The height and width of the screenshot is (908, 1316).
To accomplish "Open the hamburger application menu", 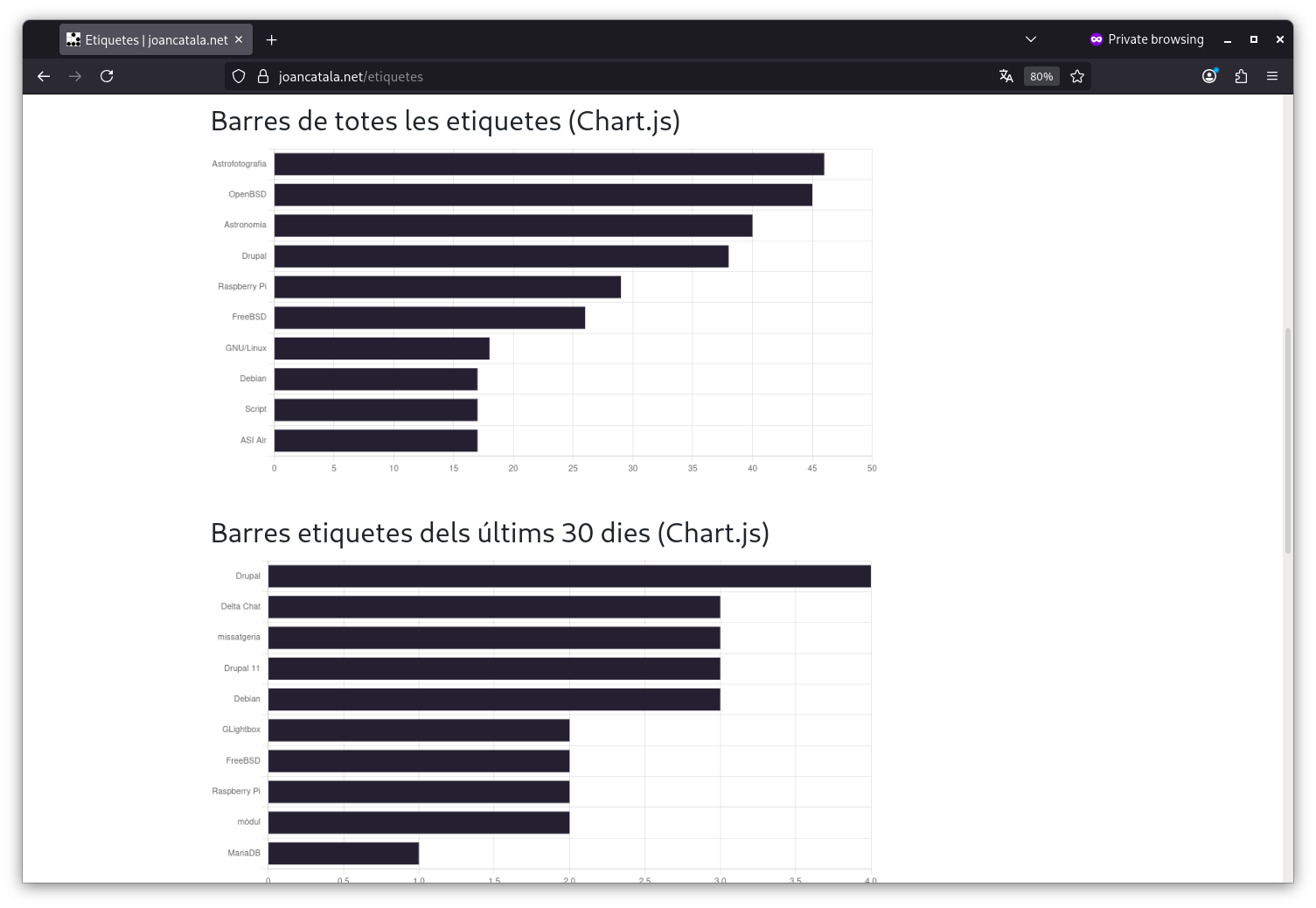I will click(x=1272, y=76).
